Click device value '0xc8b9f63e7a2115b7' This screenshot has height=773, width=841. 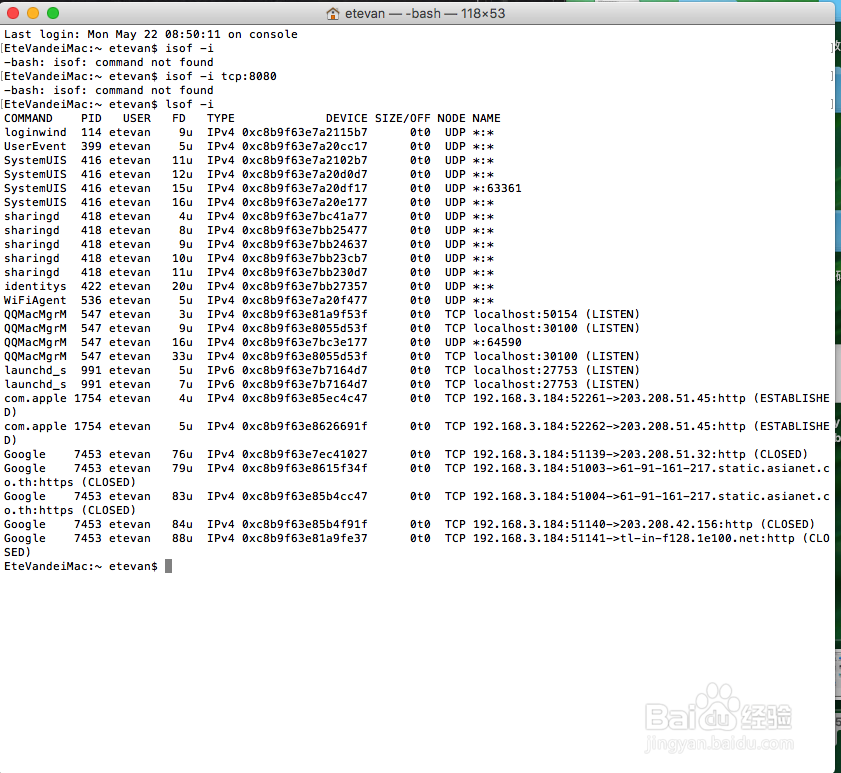point(305,132)
